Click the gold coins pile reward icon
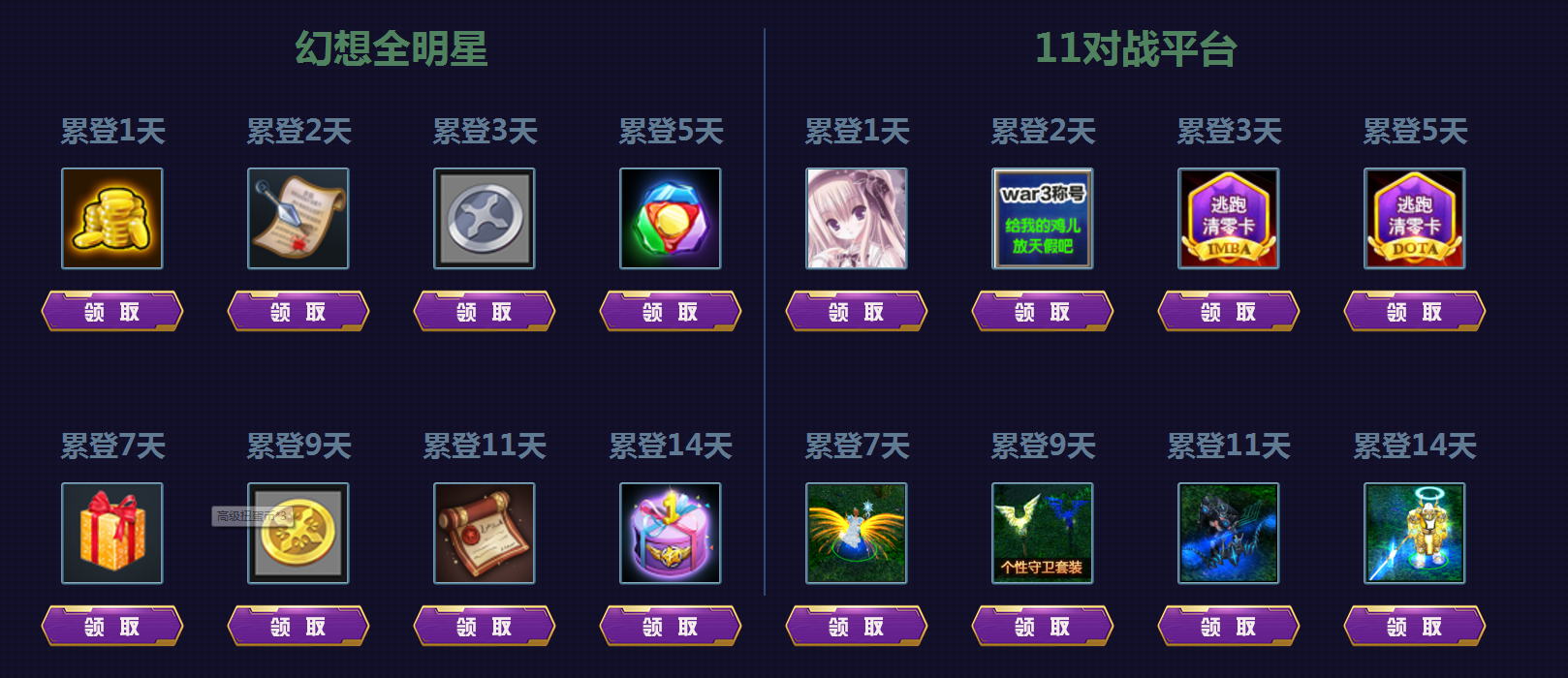 point(112,218)
